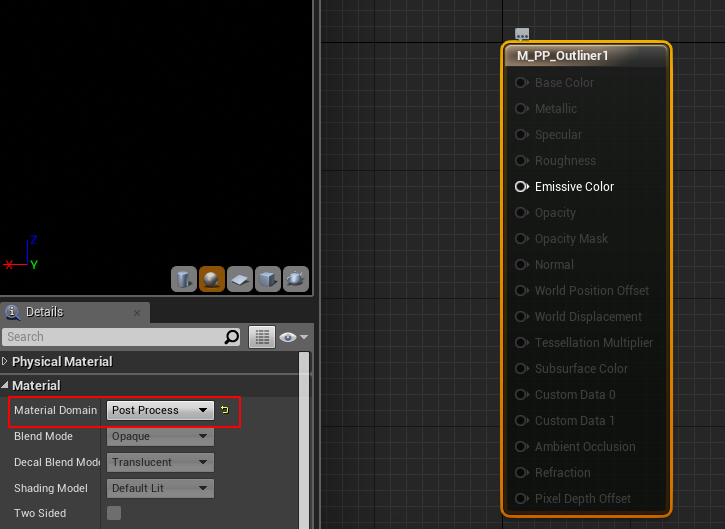Click the Emissive Color input pin
Image resolution: width=725 pixels, height=529 pixels.
pyautogui.click(x=522, y=186)
